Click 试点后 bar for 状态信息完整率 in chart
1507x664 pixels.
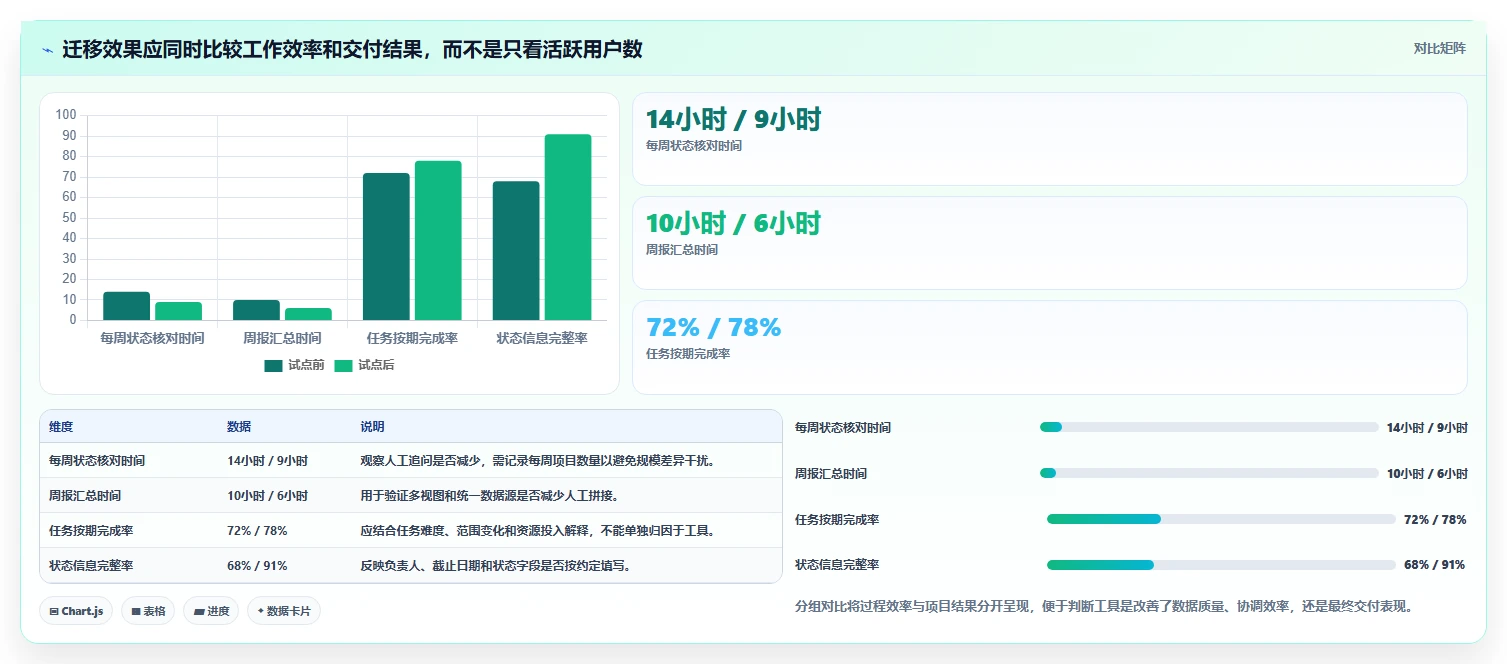568,227
